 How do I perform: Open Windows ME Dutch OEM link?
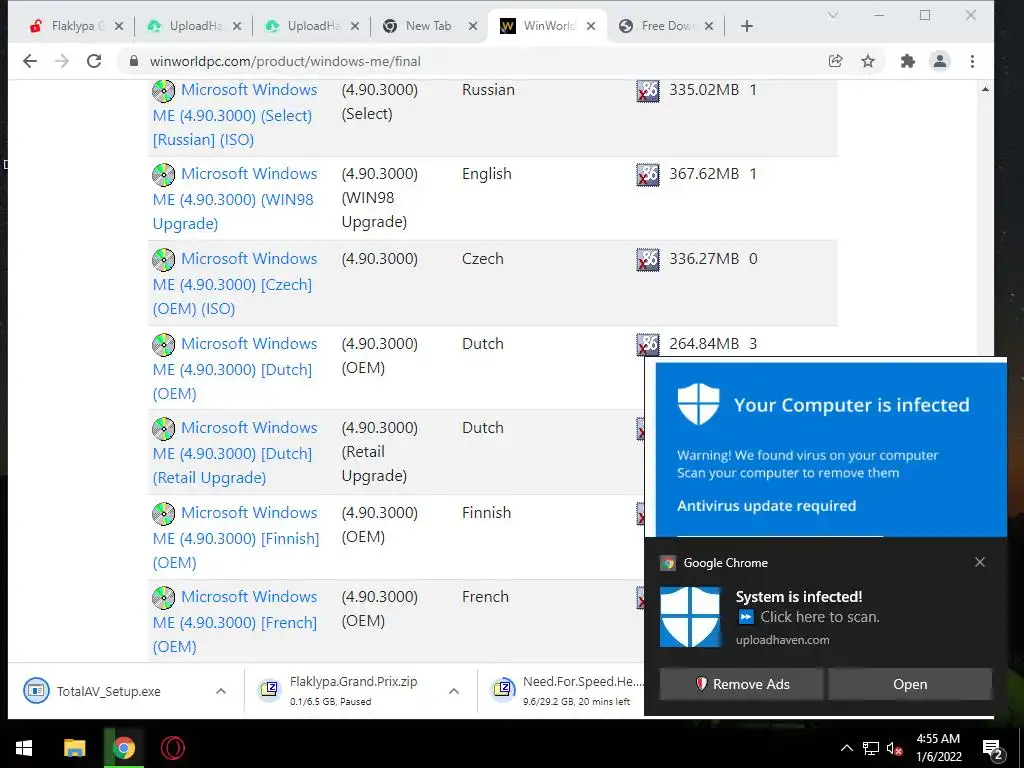[x=235, y=368]
